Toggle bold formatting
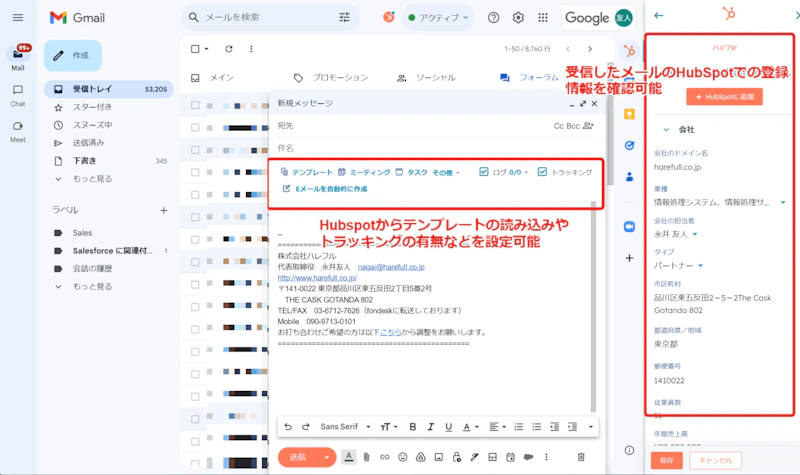Screen dimensions: 800x475 [413, 427]
